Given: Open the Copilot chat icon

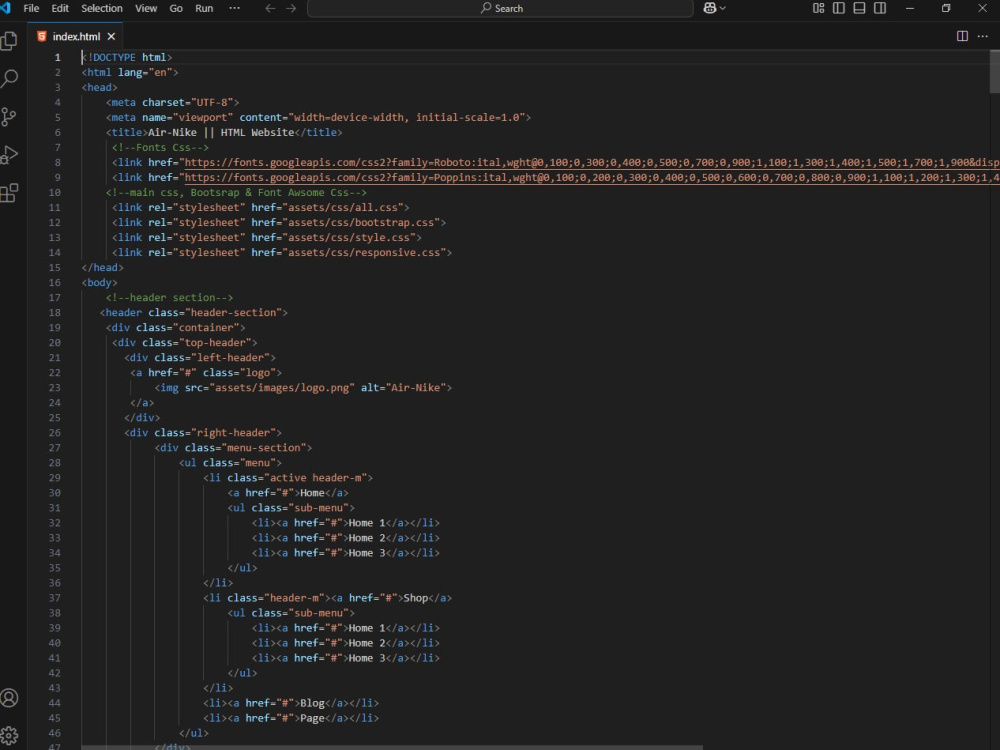Looking at the screenshot, I should click(x=709, y=8).
